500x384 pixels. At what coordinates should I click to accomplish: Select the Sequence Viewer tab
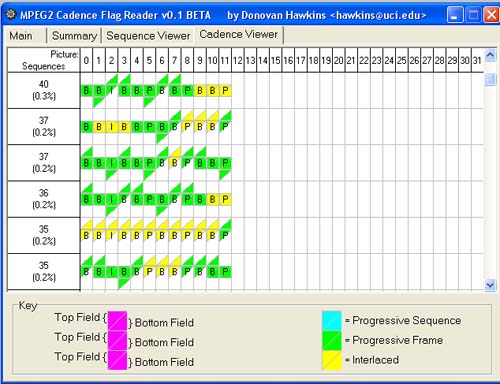point(148,35)
